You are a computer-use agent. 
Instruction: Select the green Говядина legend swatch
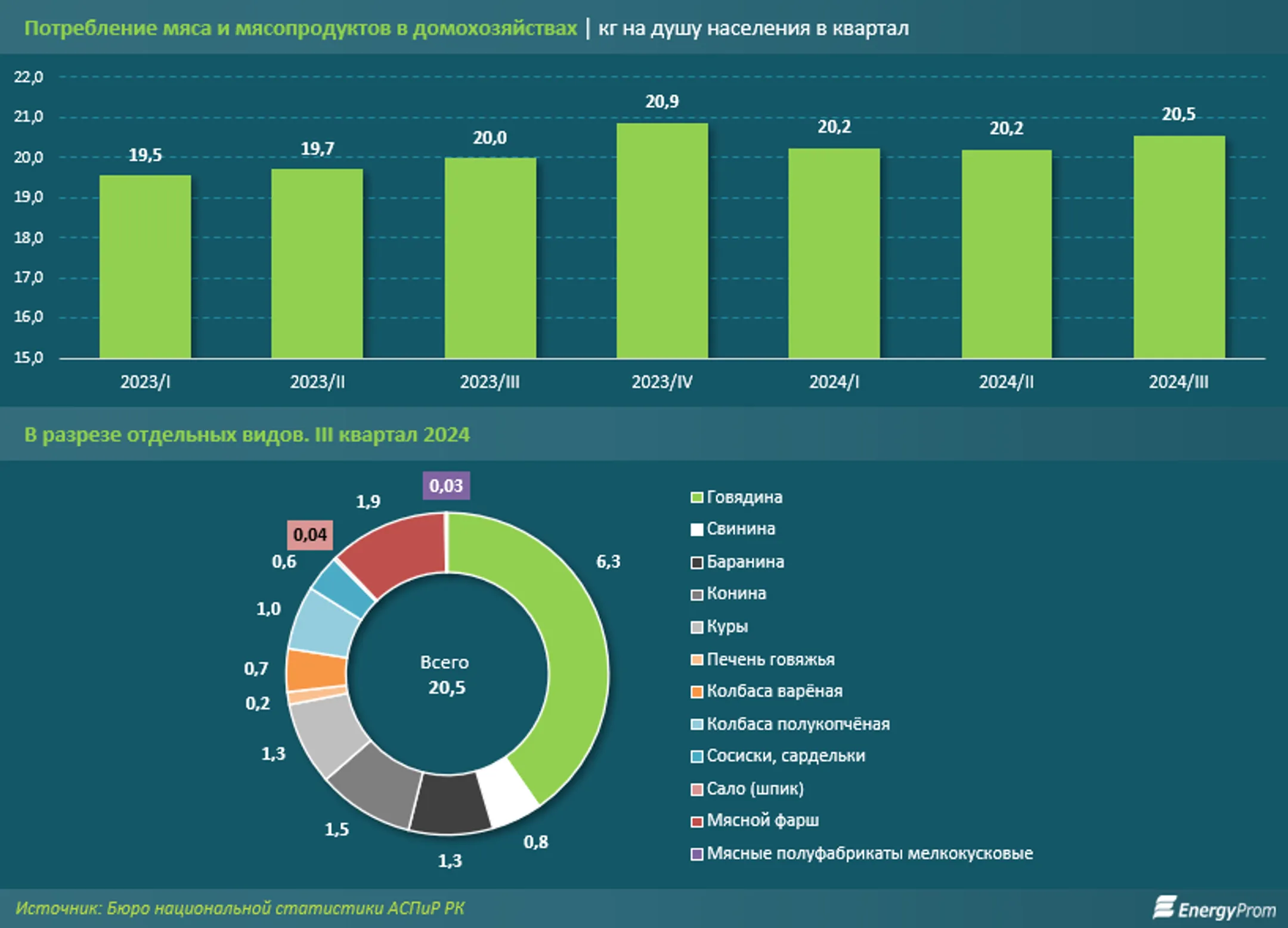click(x=696, y=498)
